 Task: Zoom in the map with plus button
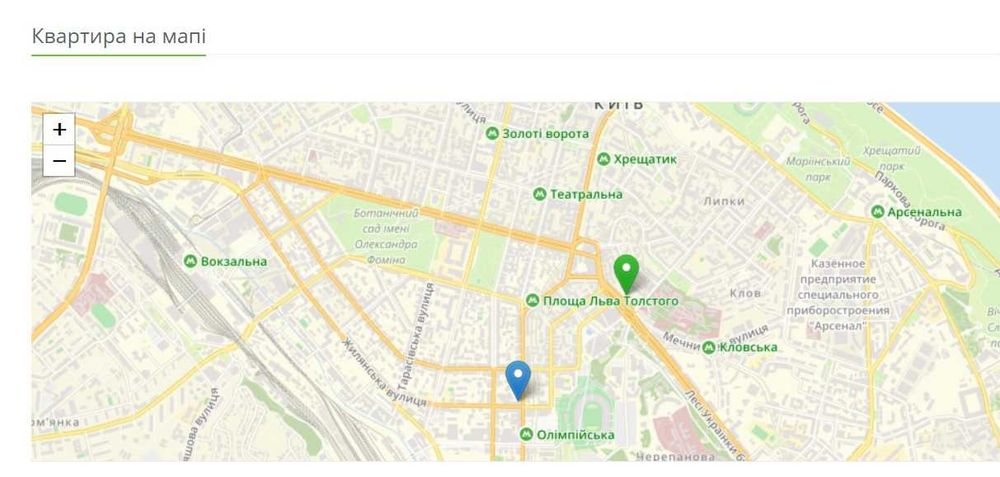click(x=59, y=129)
